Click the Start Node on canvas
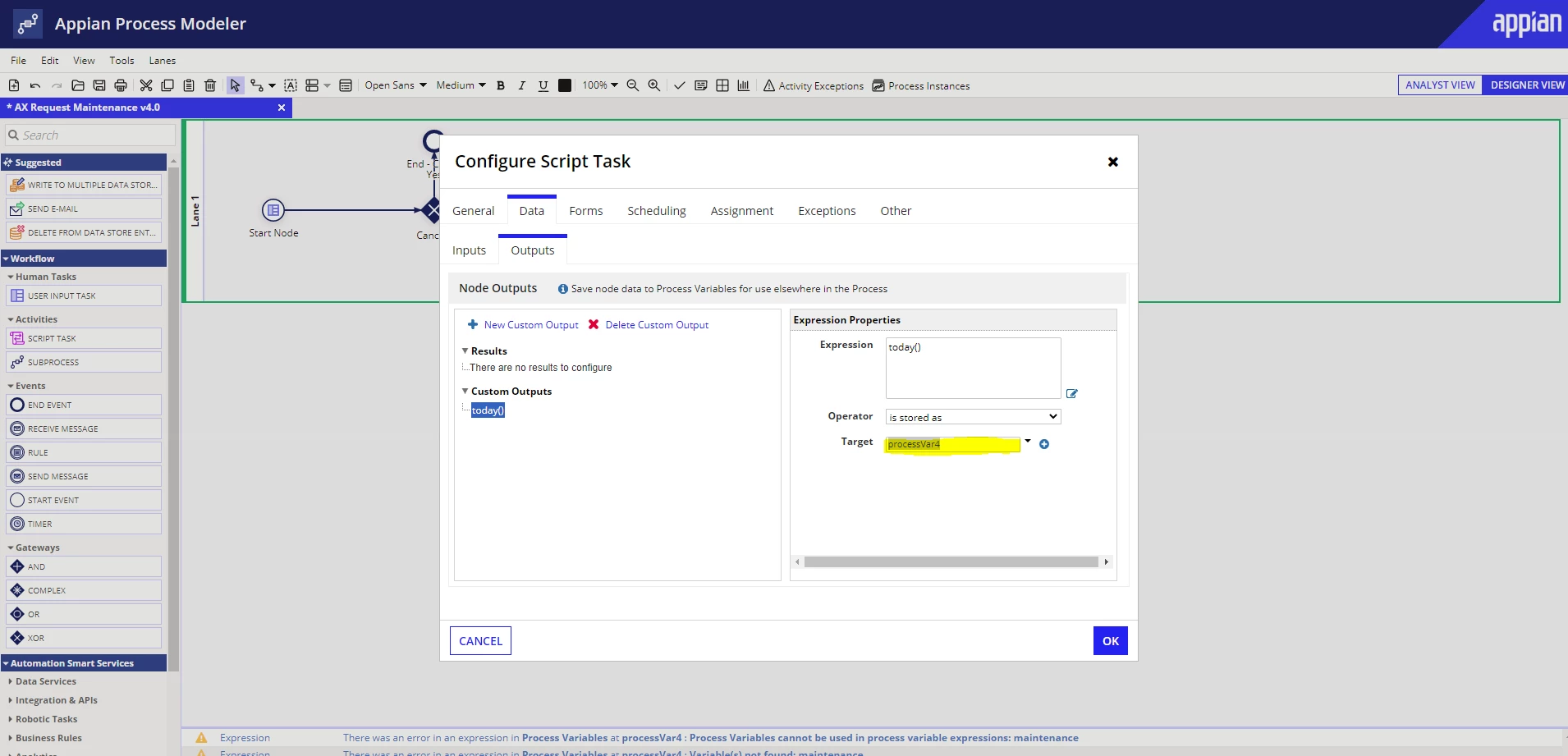 (273, 210)
